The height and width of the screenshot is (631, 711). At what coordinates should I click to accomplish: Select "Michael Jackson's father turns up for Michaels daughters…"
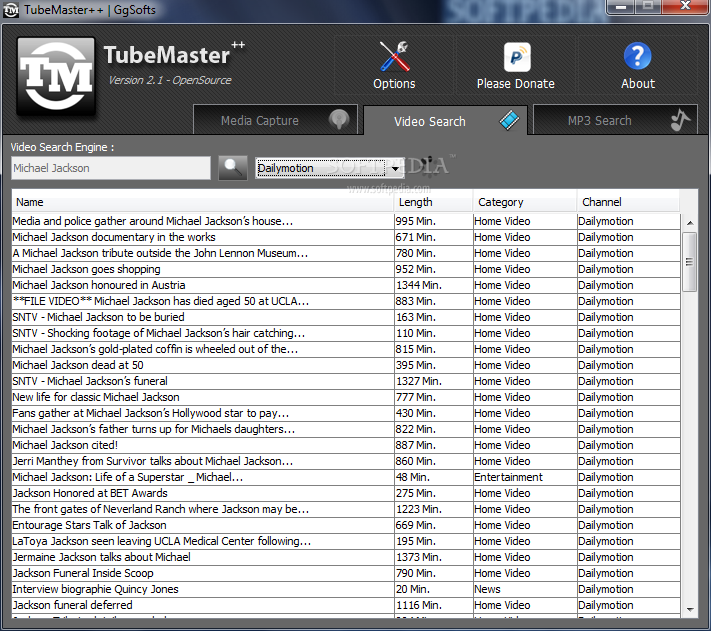(346, 429)
